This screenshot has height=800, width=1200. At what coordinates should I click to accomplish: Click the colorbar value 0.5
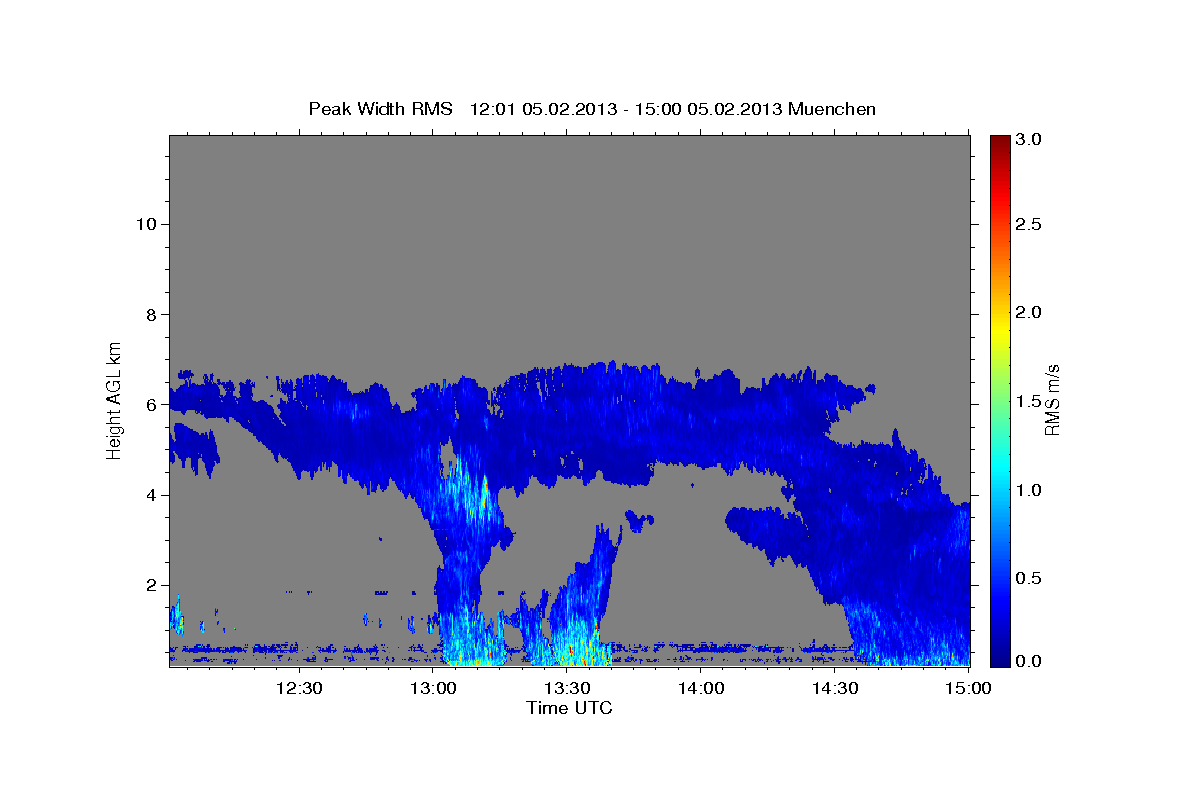click(1029, 578)
